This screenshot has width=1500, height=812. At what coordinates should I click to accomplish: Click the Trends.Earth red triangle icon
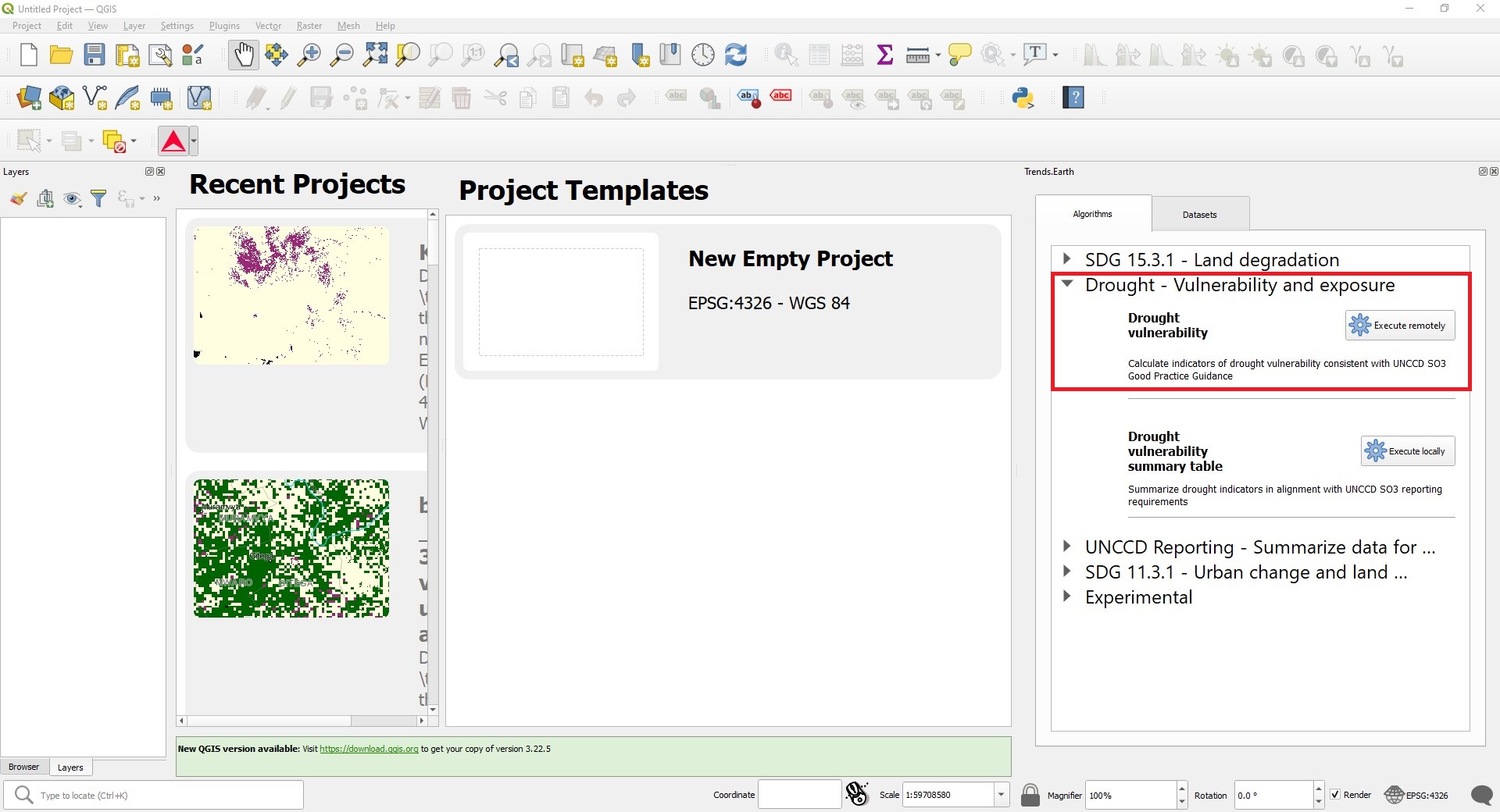tap(173, 141)
